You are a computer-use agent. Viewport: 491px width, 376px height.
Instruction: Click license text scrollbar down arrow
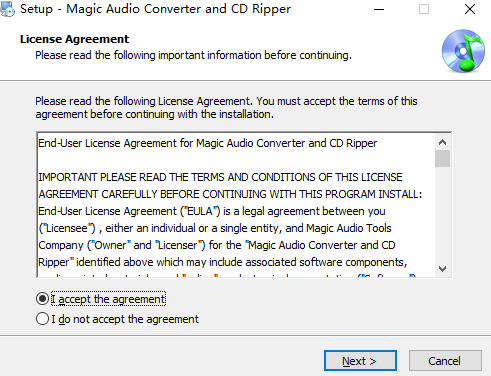tap(442, 269)
